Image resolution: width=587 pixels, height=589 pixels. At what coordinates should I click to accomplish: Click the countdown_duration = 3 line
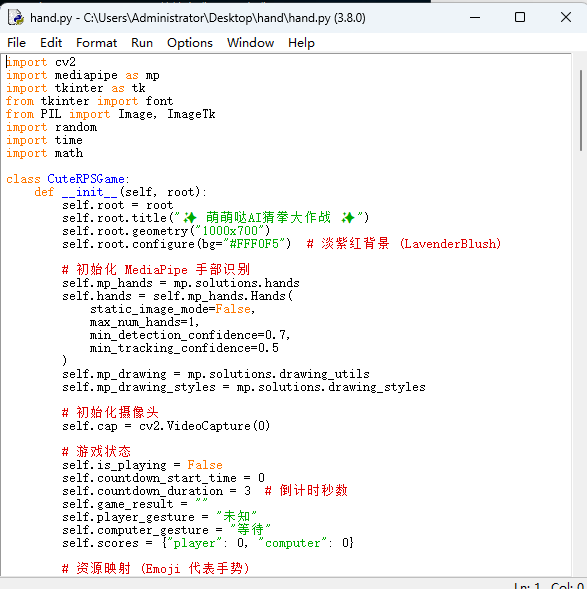point(156,491)
